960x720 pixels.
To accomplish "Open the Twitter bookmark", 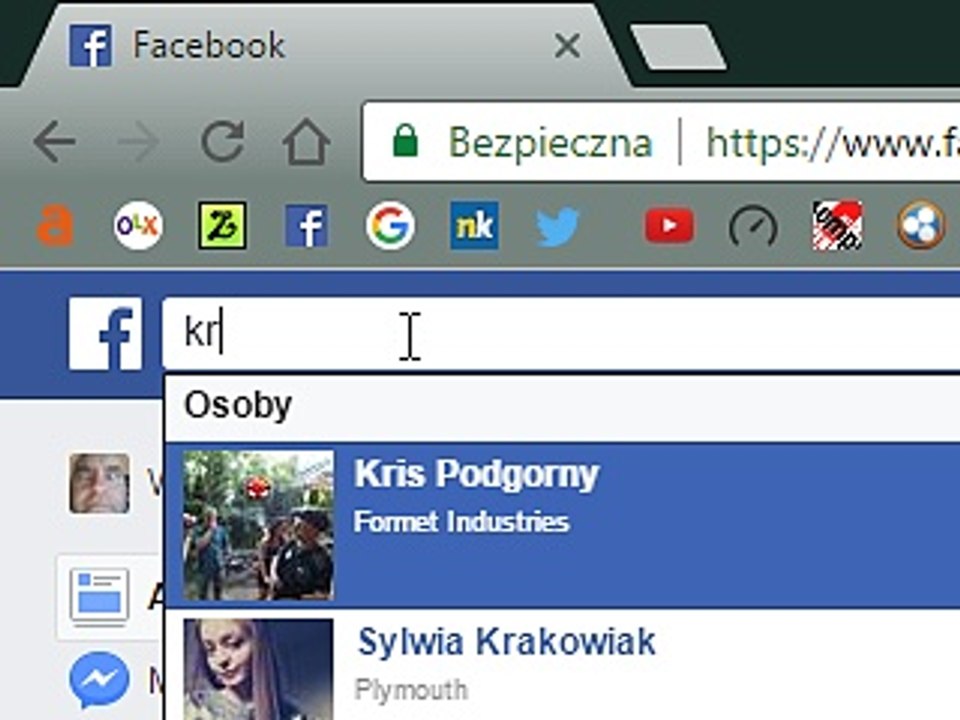I will pyautogui.click(x=558, y=226).
